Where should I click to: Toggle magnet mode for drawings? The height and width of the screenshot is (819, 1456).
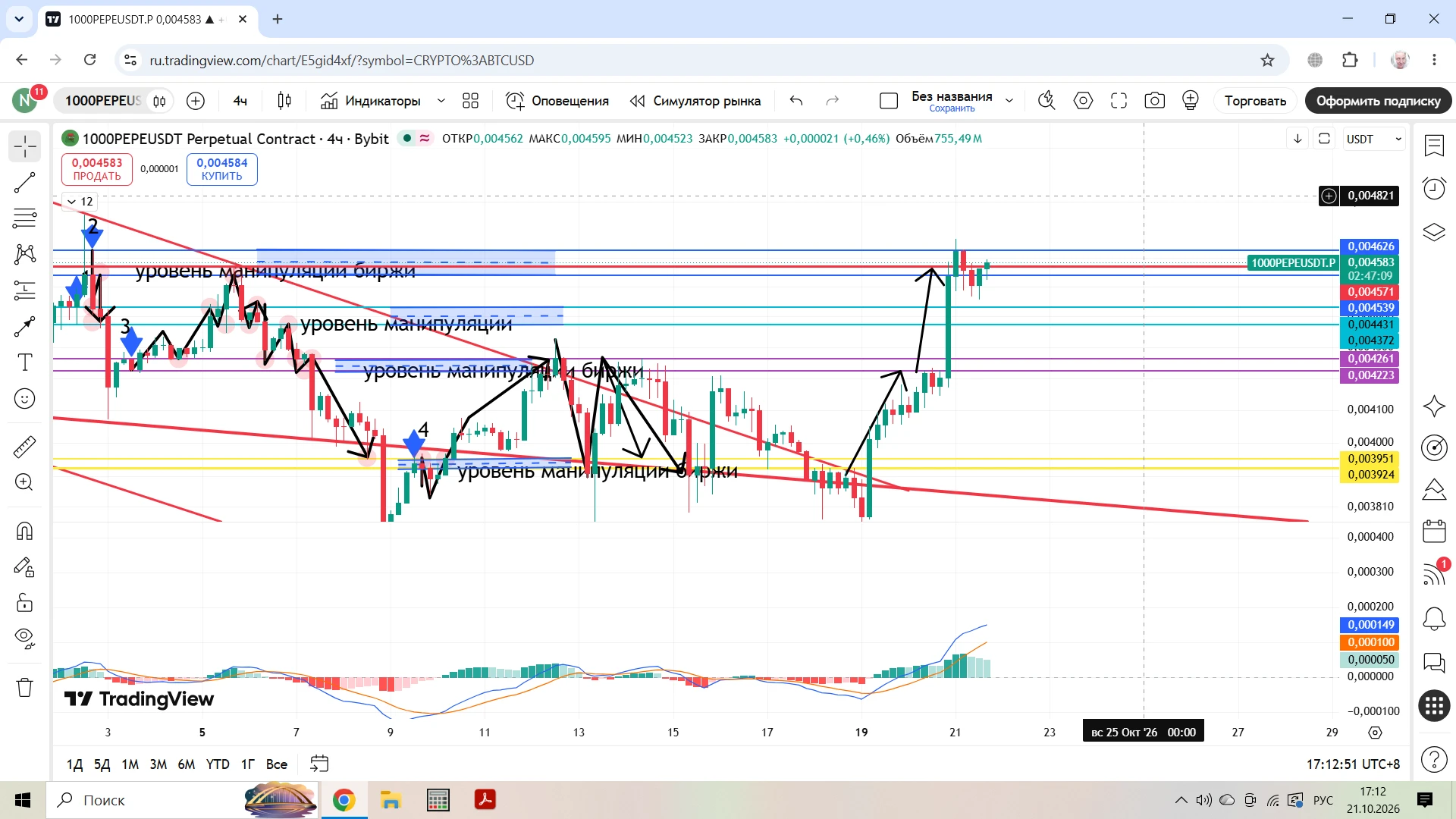coord(25,531)
